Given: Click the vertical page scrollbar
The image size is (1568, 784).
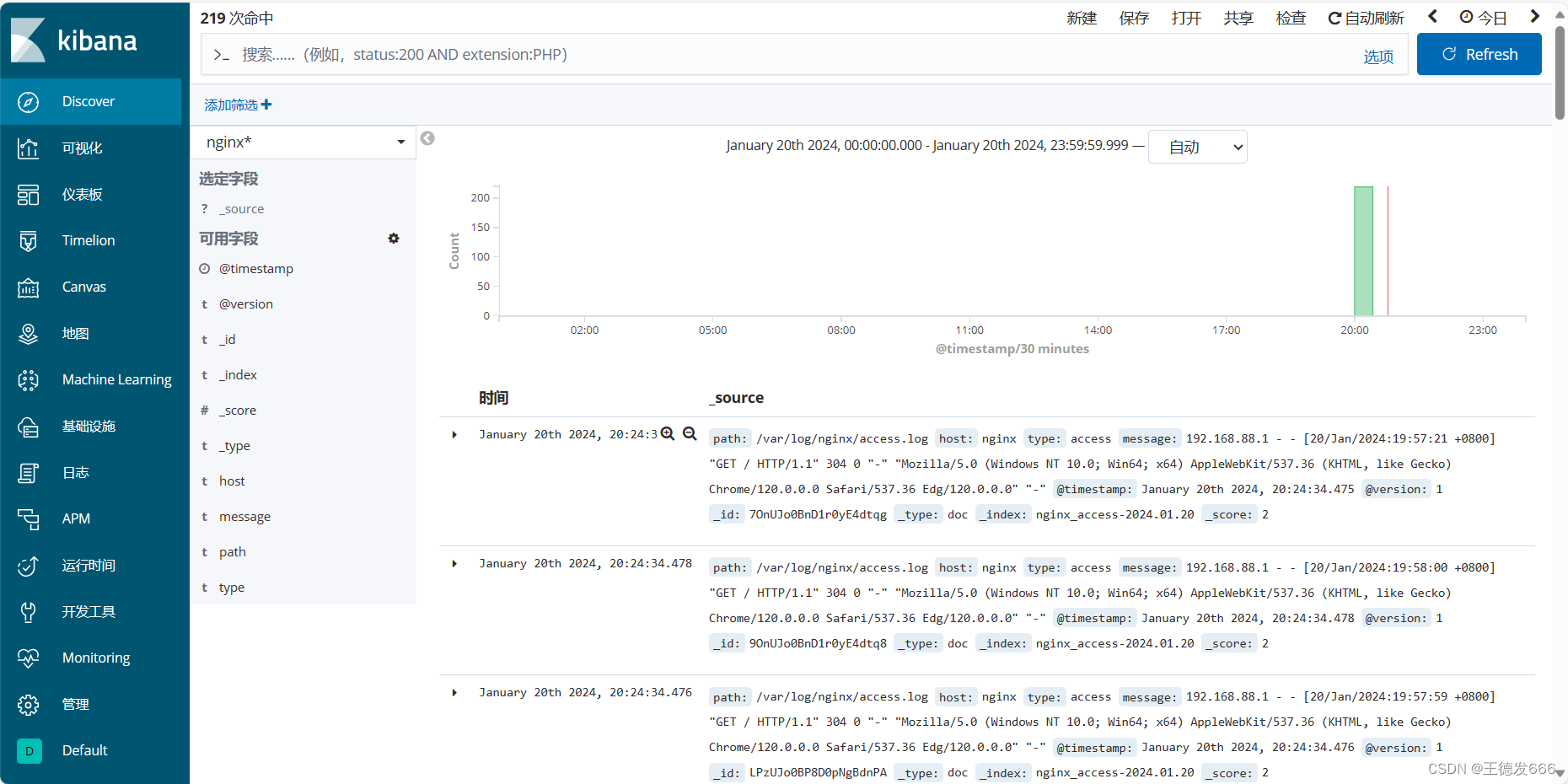Looking at the screenshot, I should [1560, 72].
